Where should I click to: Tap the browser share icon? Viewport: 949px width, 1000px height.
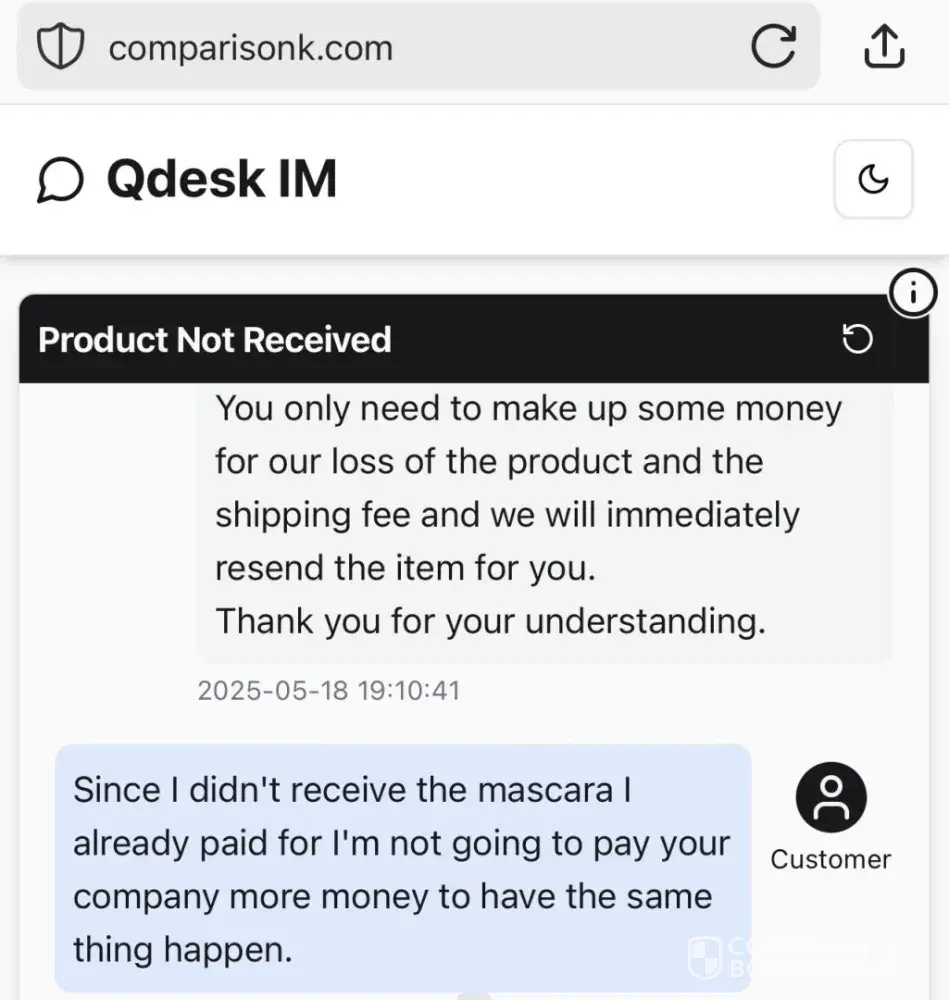tap(883, 47)
